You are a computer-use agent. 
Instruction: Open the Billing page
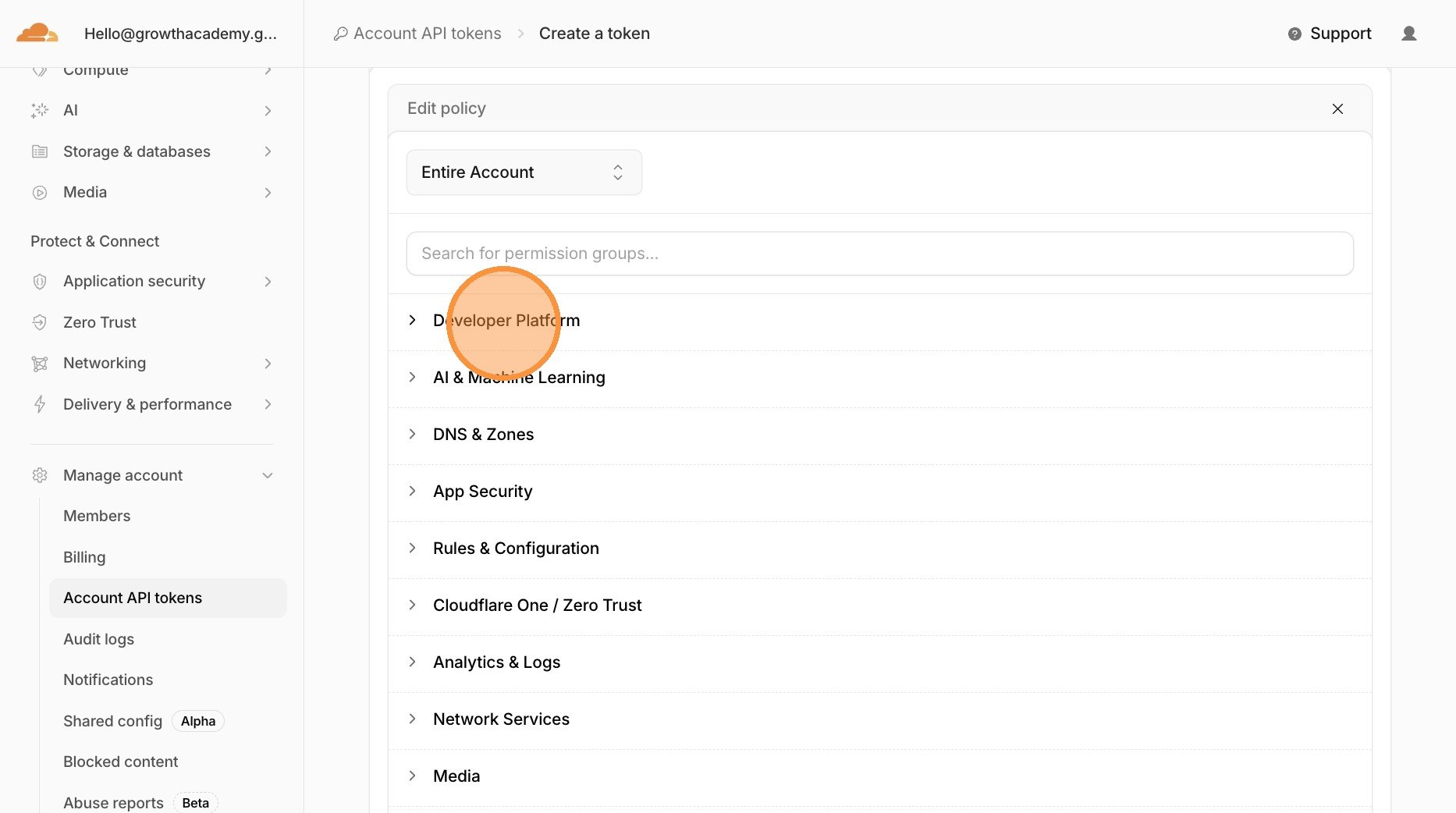coord(84,557)
